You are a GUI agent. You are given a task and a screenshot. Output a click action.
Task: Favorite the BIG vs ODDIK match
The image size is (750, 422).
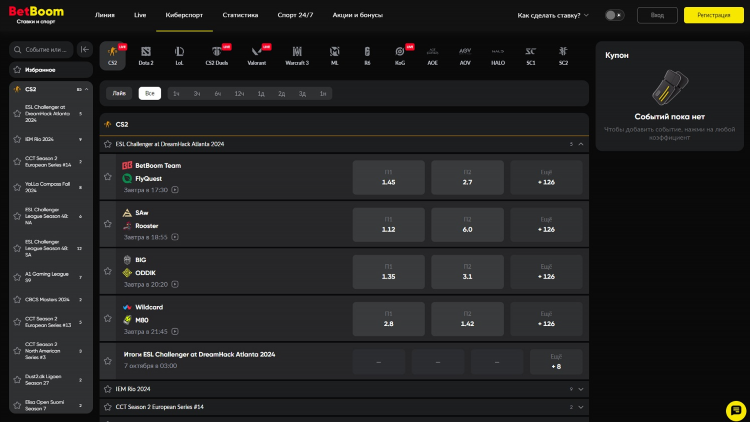108,271
